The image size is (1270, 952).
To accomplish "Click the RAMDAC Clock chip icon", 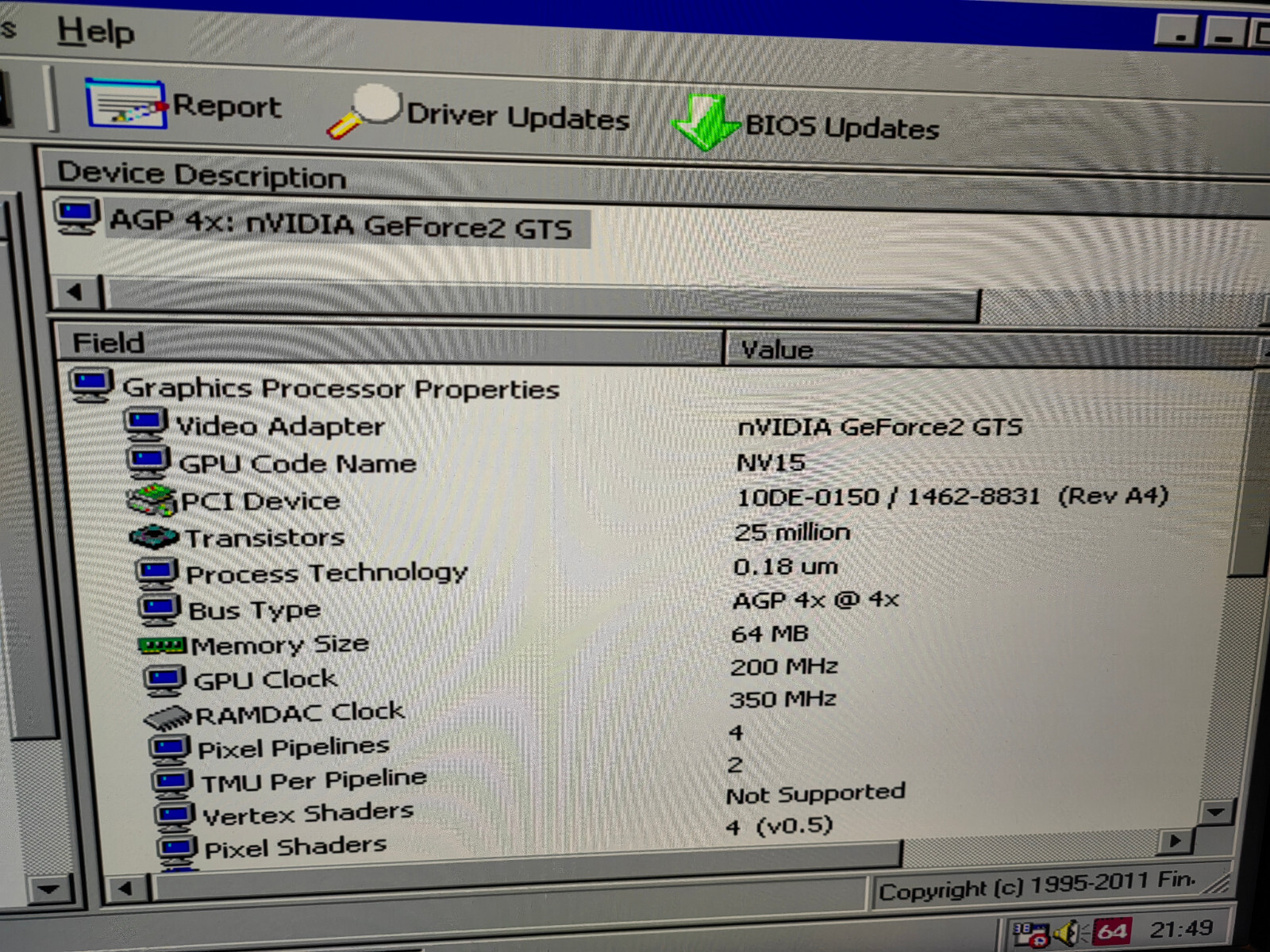I will pyautogui.click(x=167, y=716).
